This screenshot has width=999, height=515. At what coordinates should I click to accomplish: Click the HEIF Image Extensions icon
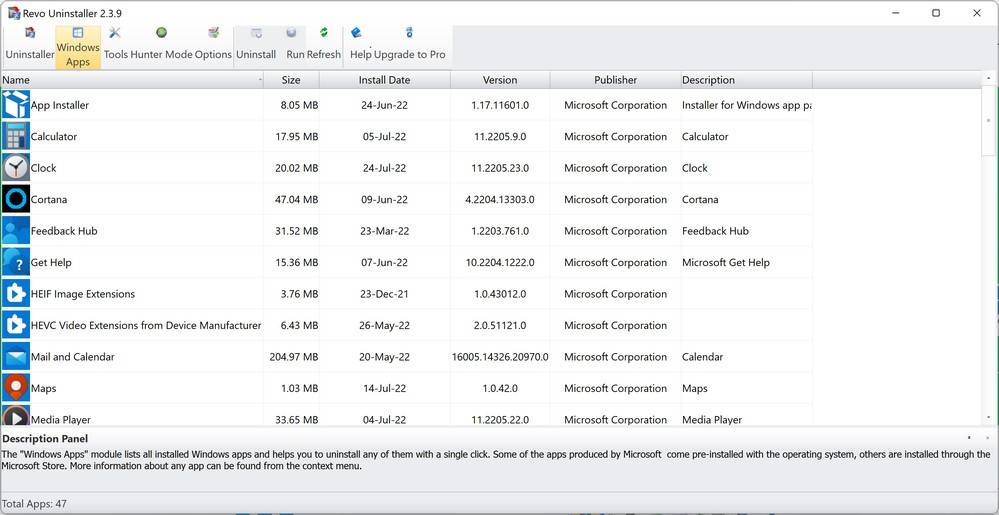click(15, 293)
